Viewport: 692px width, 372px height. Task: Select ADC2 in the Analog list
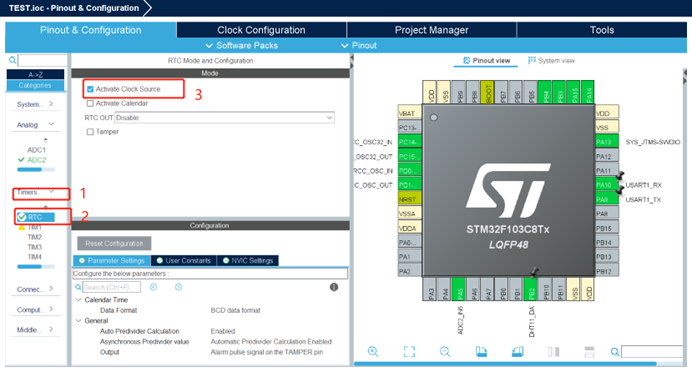coord(36,160)
